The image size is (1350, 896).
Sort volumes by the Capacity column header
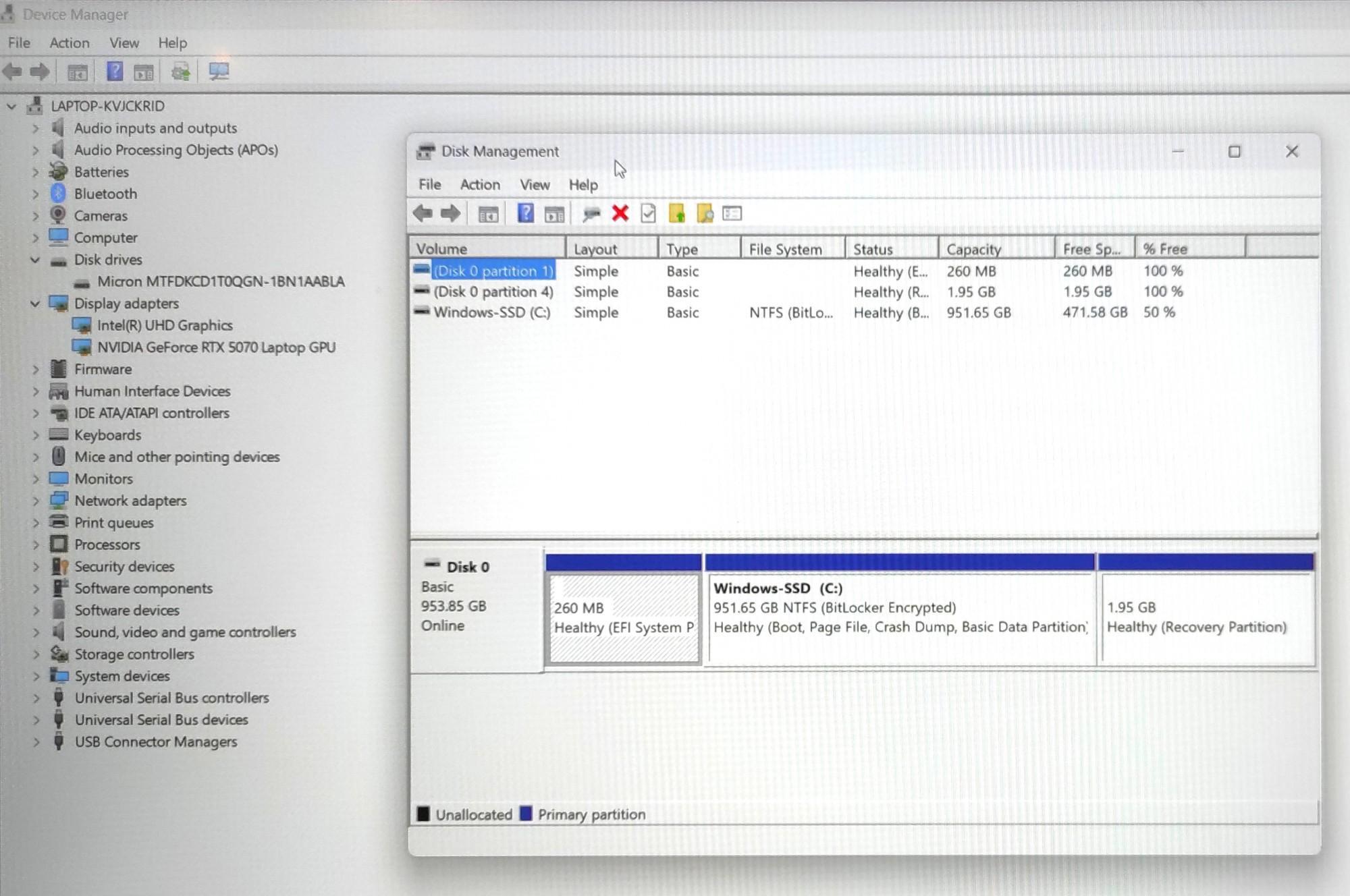point(973,249)
